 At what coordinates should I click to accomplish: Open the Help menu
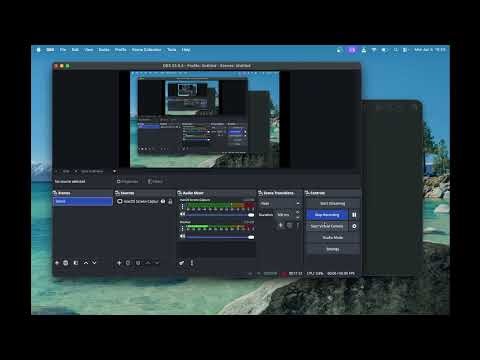(x=186, y=50)
